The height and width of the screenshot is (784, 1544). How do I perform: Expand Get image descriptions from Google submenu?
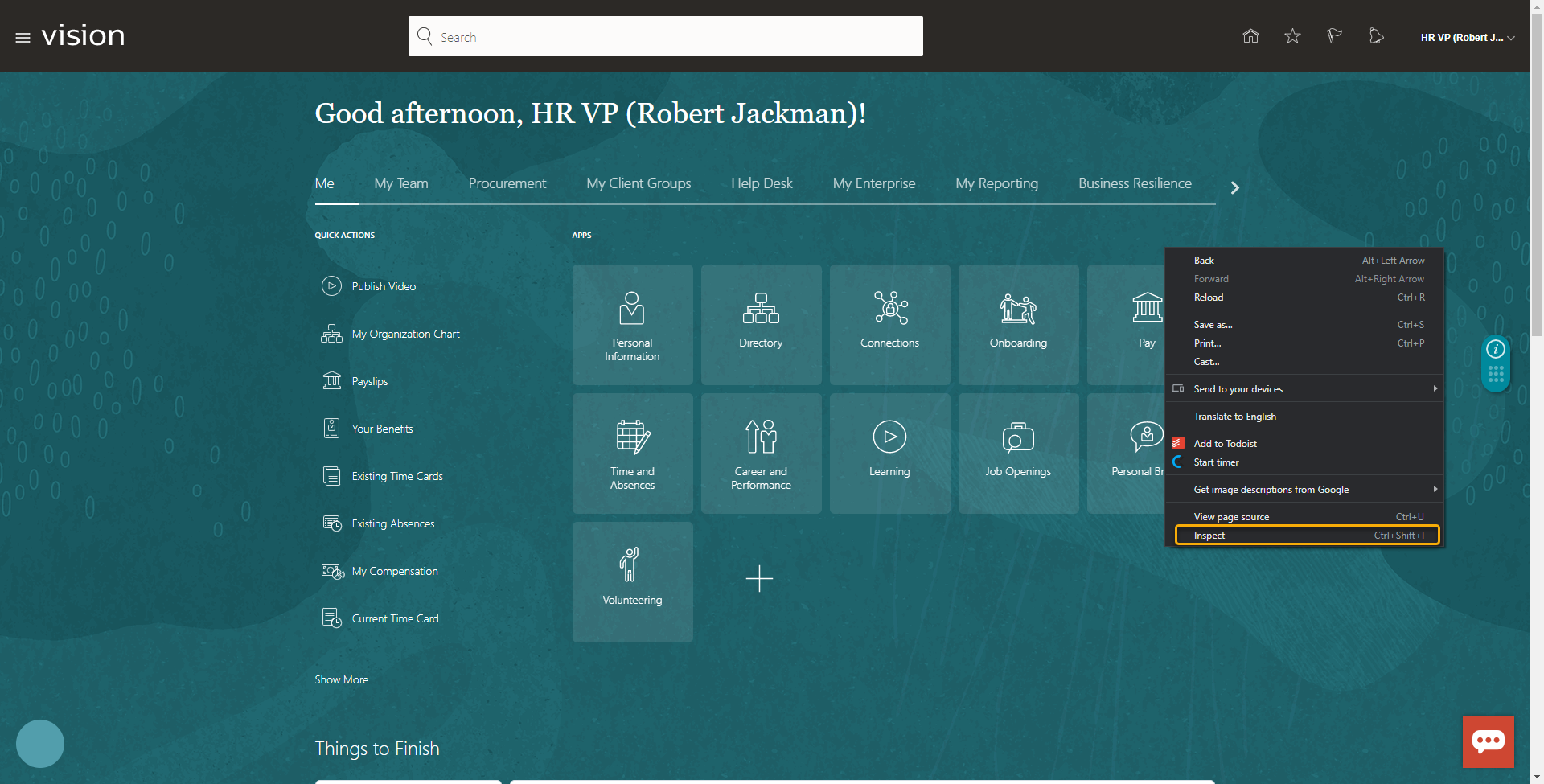coord(1435,489)
